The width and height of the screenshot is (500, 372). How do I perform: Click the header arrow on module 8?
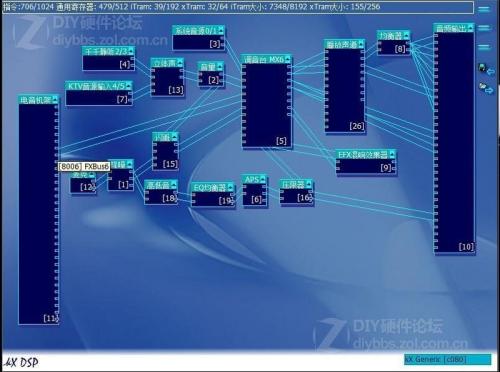[406, 35]
